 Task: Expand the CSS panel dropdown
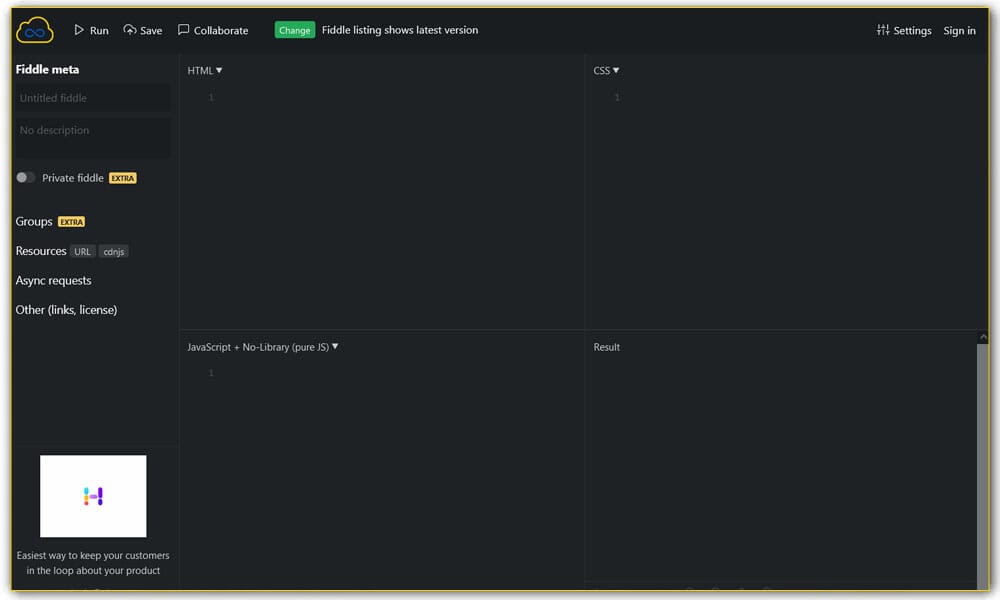pyautogui.click(x=614, y=70)
